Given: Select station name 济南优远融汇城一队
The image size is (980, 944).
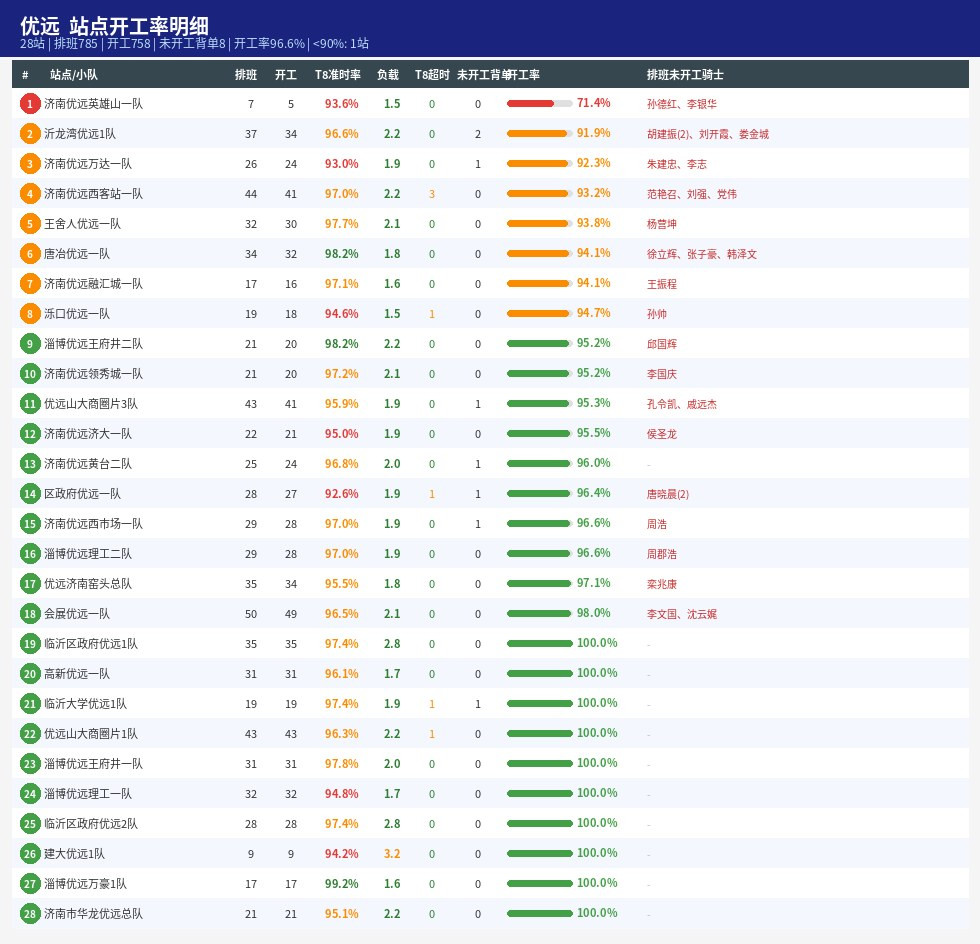Looking at the screenshot, I should (93, 284).
